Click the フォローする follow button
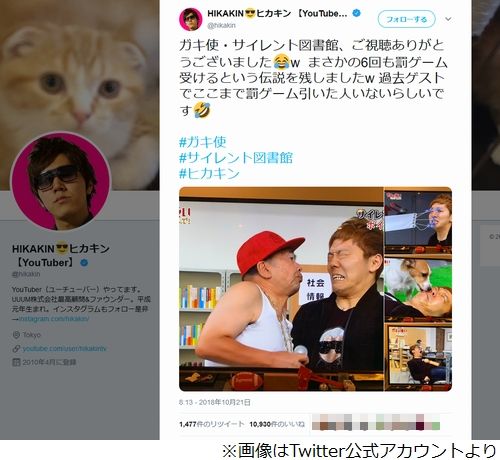The width and height of the screenshot is (500, 460). 406,19
